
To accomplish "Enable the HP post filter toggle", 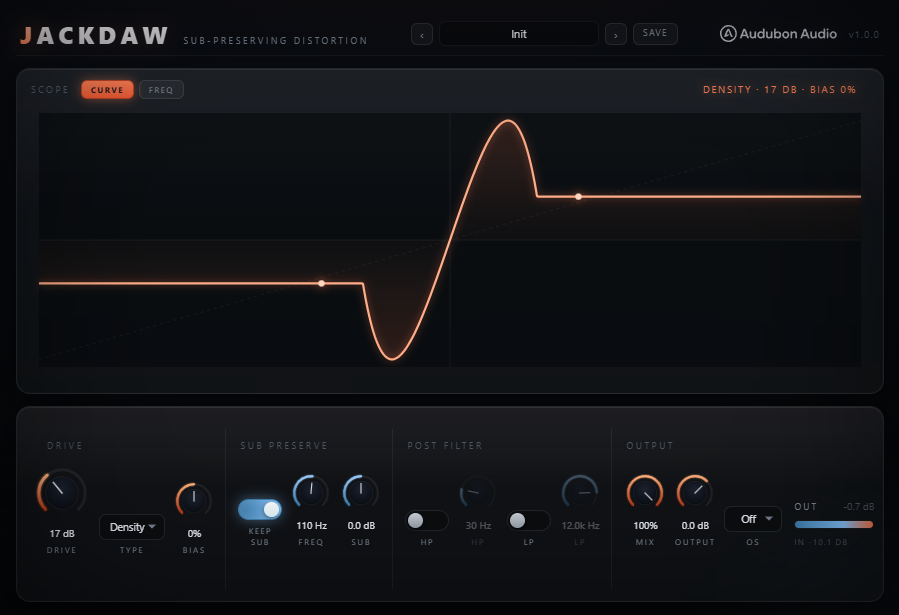I will tap(427, 520).
